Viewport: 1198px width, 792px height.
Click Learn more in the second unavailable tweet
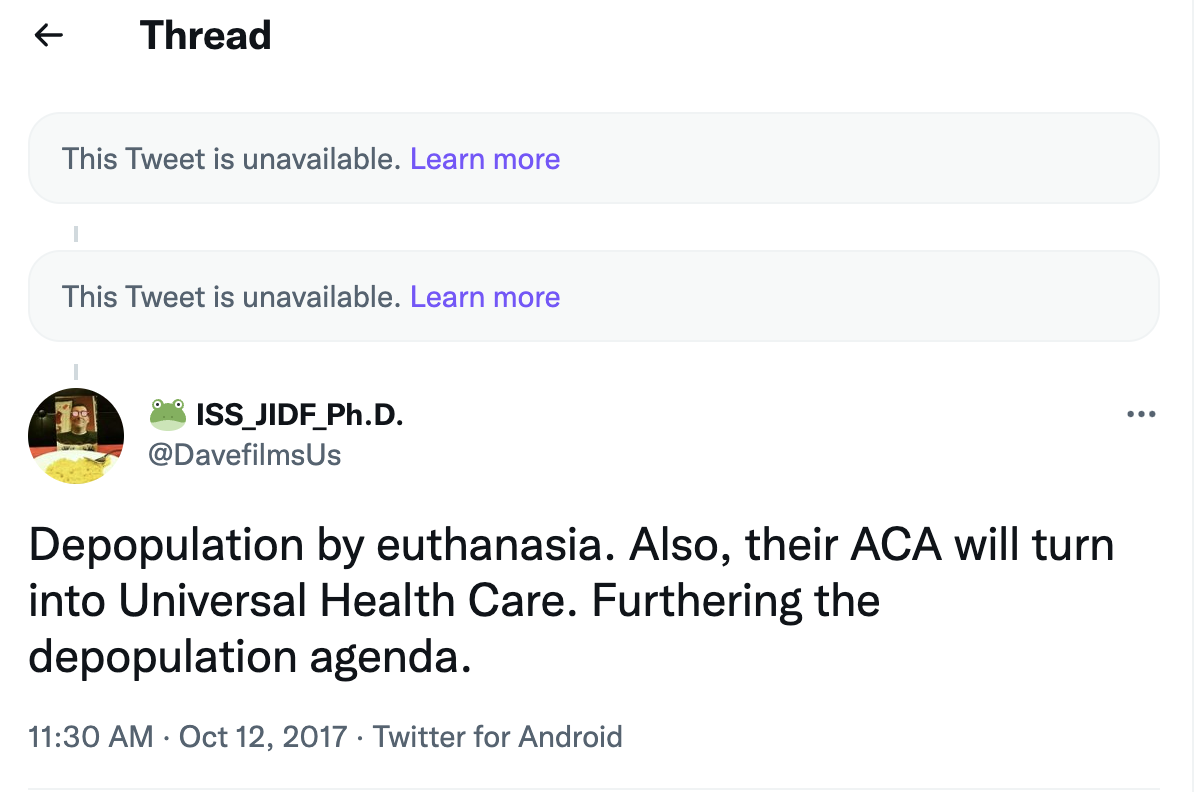pos(485,297)
